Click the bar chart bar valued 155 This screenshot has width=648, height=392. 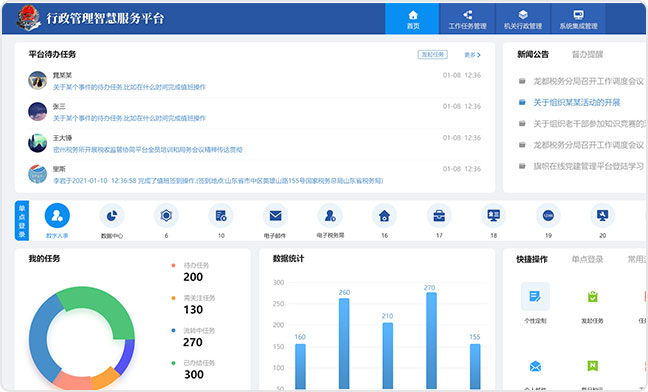pos(475,366)
